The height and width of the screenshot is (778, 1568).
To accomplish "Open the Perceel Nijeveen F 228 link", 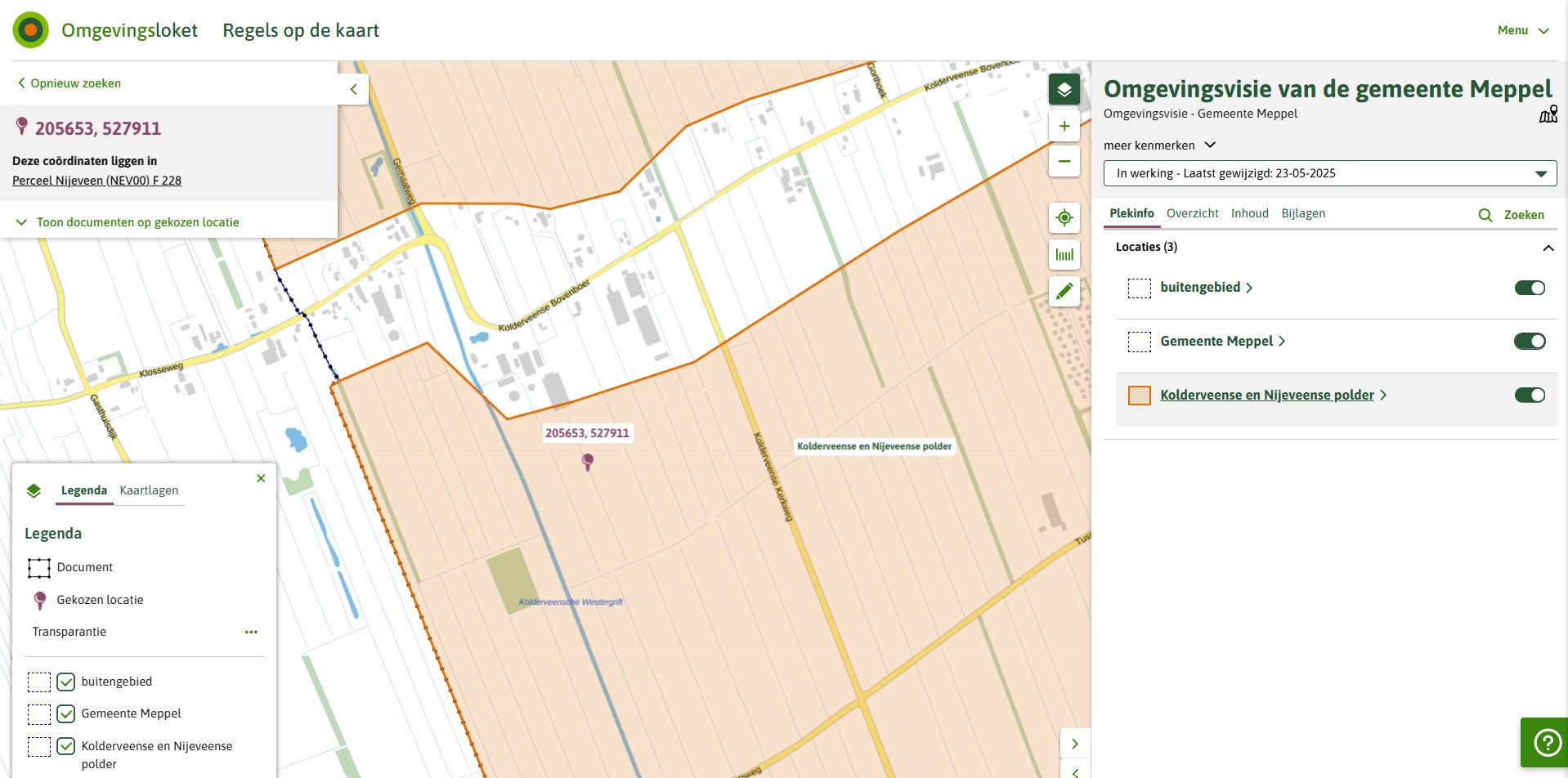I will pyautogui.click(x=96, y=181).
